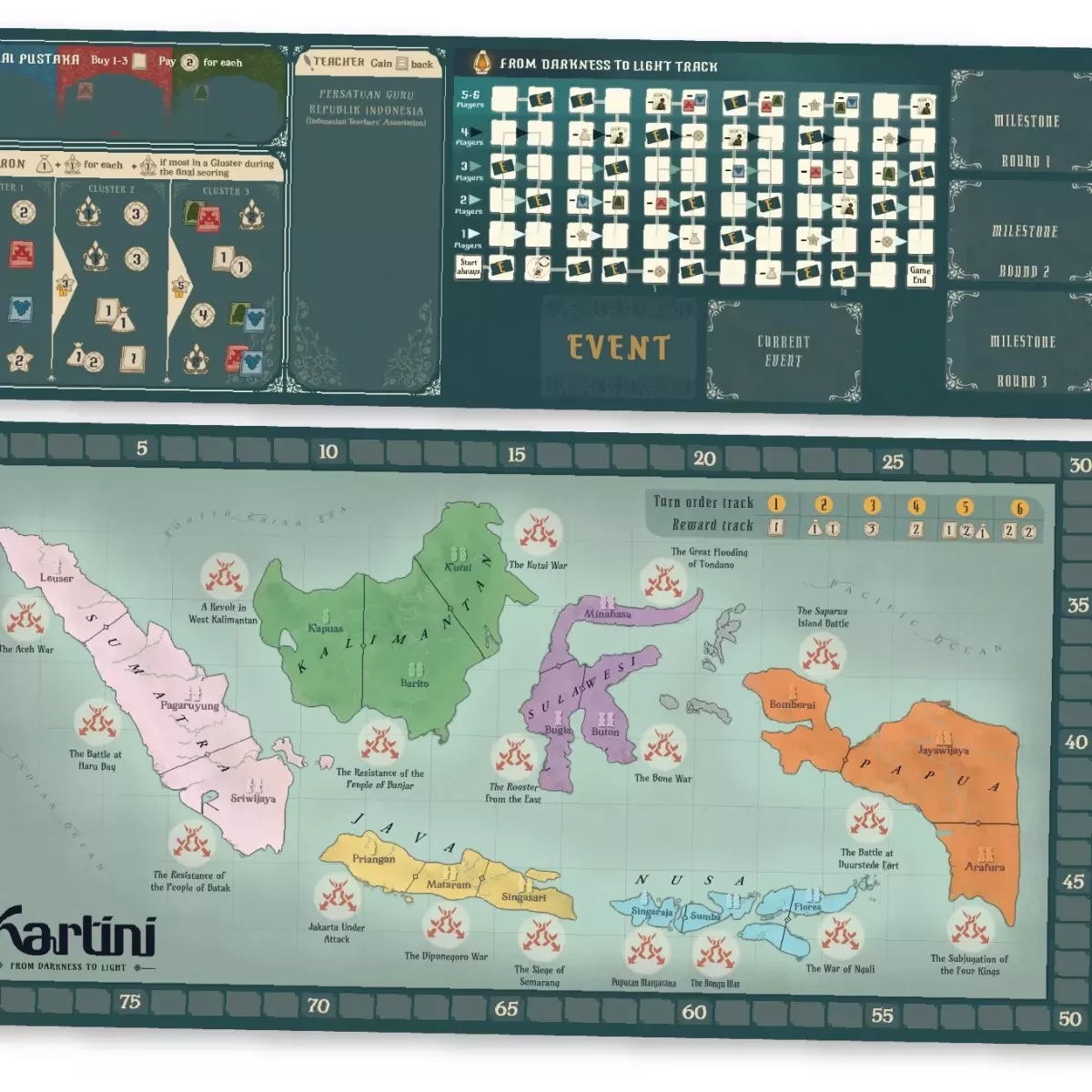The height and width of the screenshot is (1092, 1092).
Task: Select the Game End track space
Action: (x=920, y=275)
